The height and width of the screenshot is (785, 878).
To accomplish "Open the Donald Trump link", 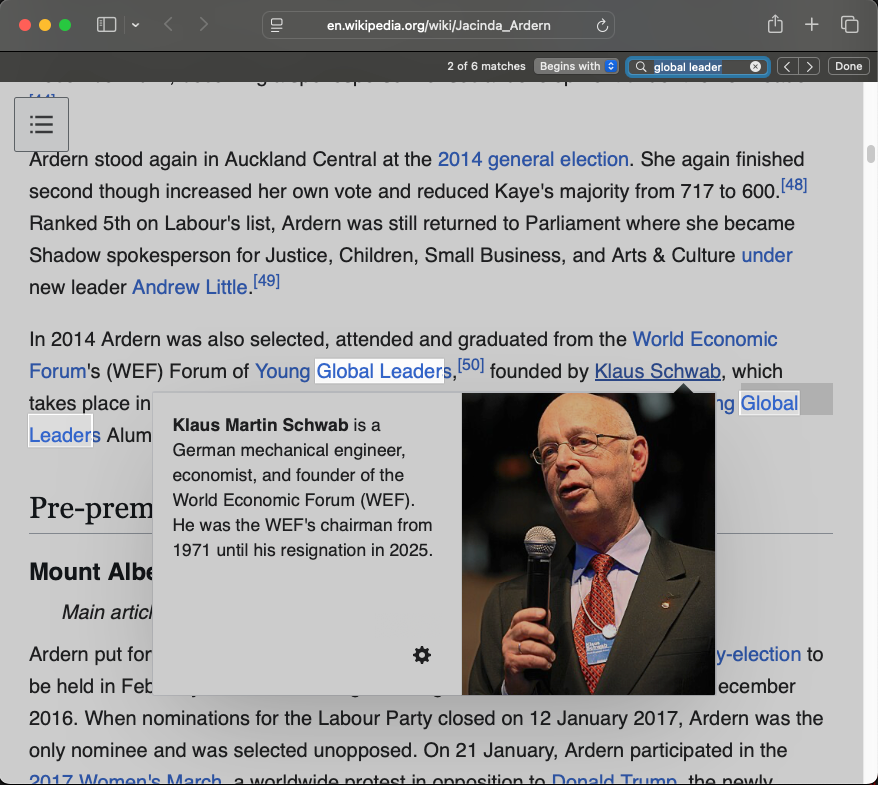I will (x=614, y=778).
